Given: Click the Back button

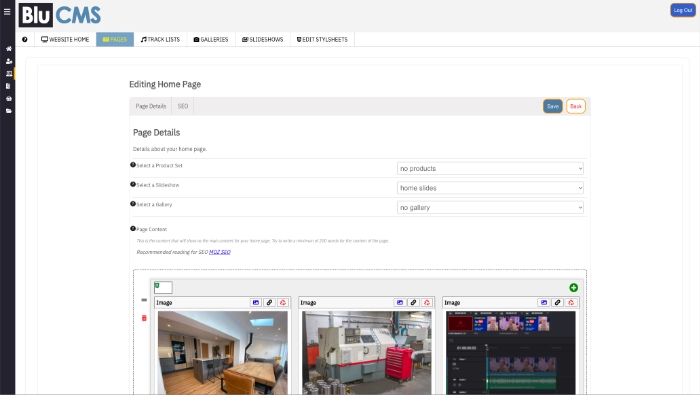Looking at the screenshot, I should [576, 106].
